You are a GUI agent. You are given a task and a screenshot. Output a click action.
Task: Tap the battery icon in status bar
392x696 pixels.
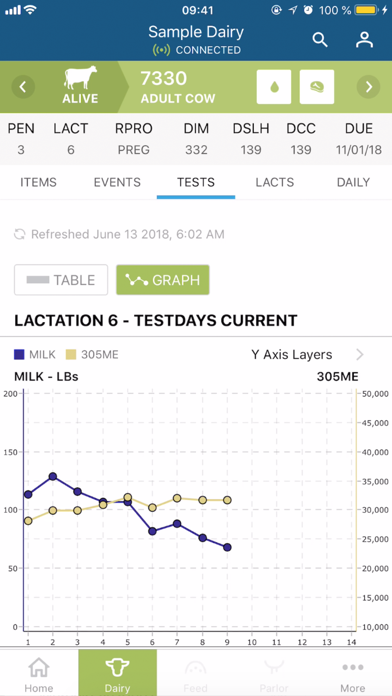[366, 10]
